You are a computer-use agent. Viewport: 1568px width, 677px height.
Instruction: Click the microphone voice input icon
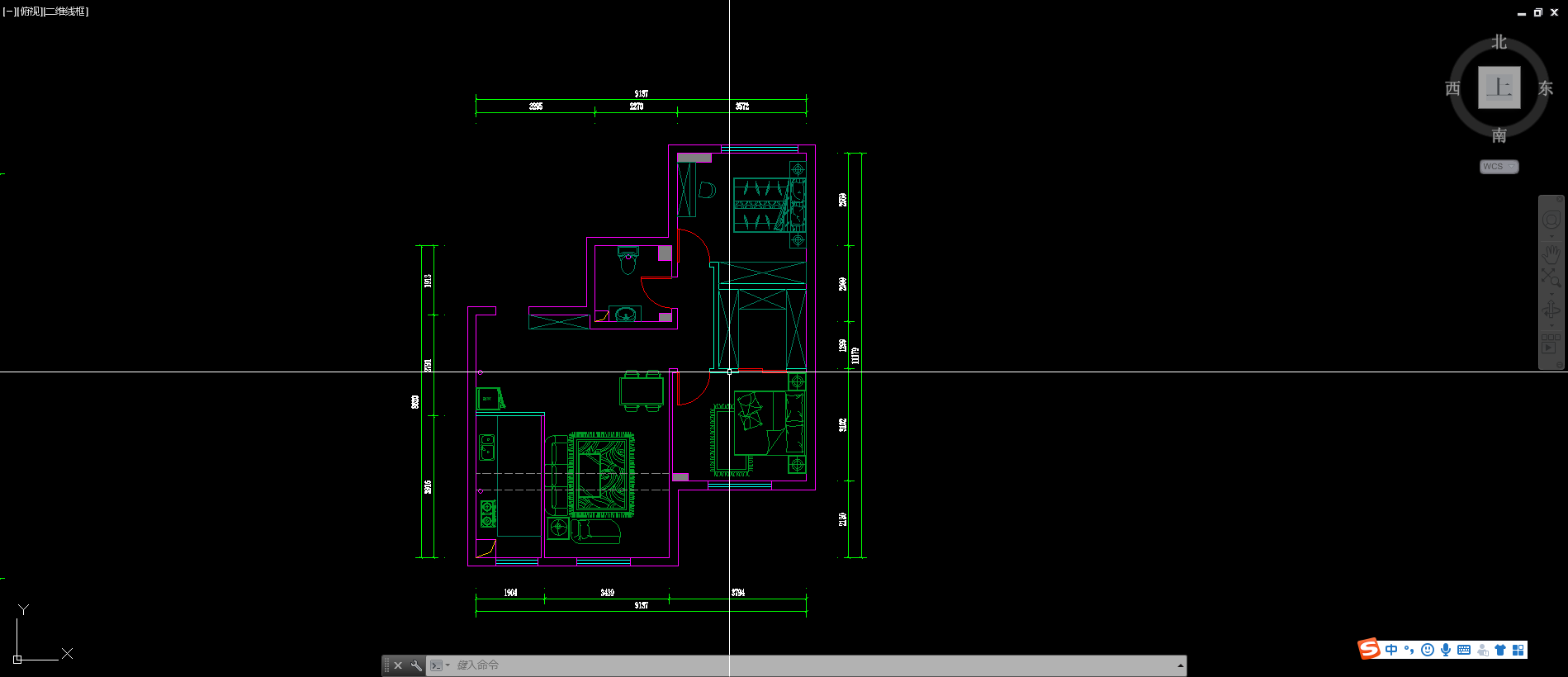click(1446, 650)
